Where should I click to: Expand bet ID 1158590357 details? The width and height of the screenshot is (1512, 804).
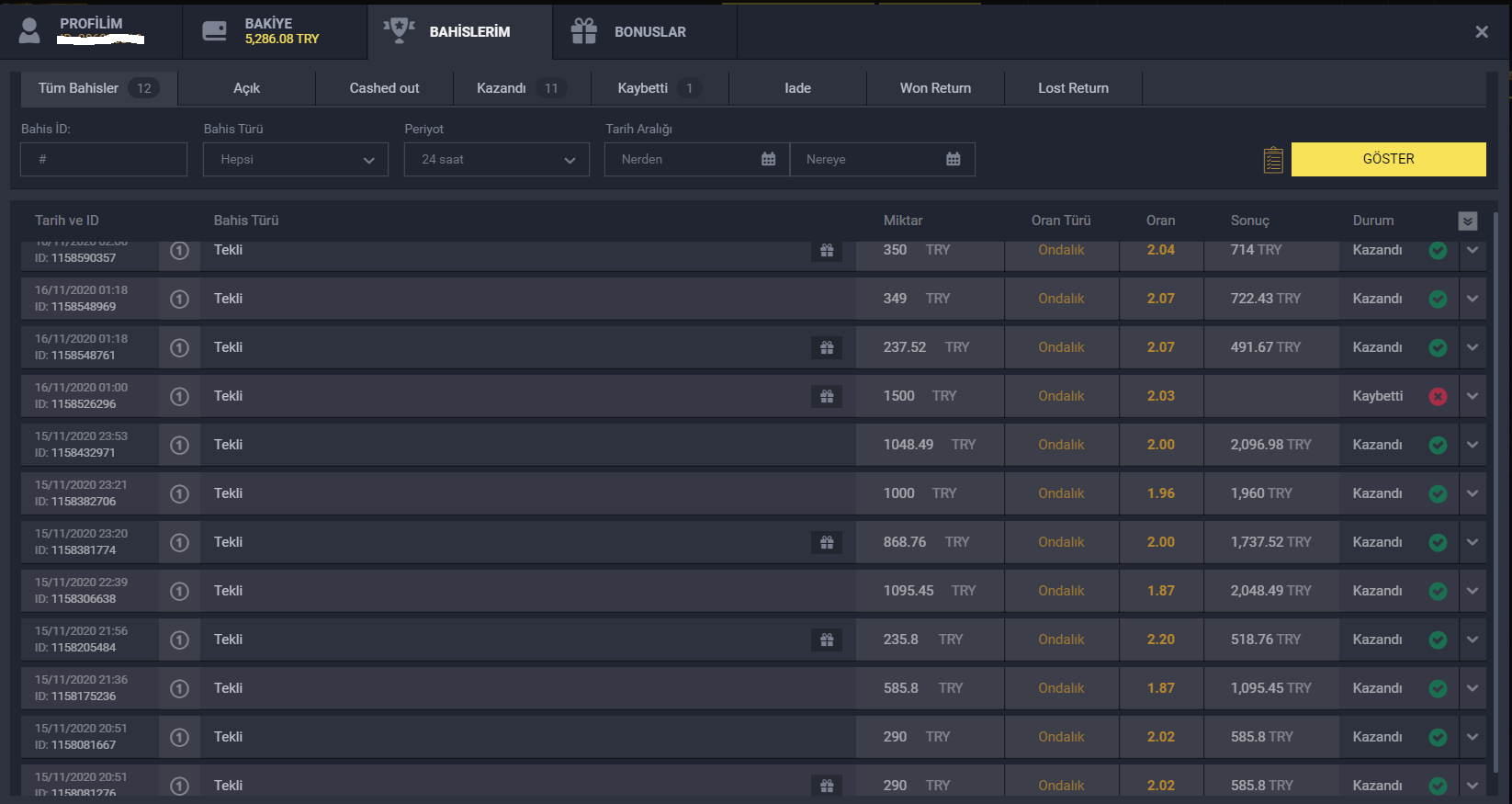click(1473, 250)
